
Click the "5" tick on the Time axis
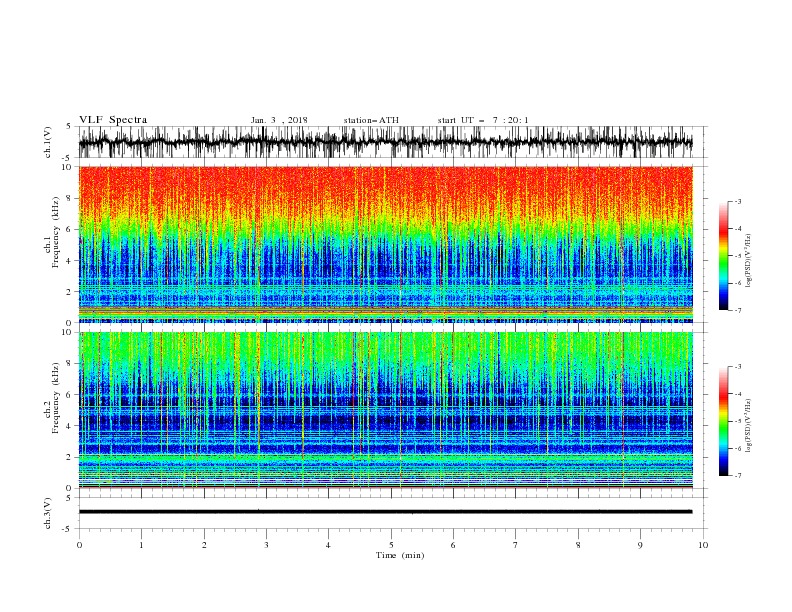[391, 545]
